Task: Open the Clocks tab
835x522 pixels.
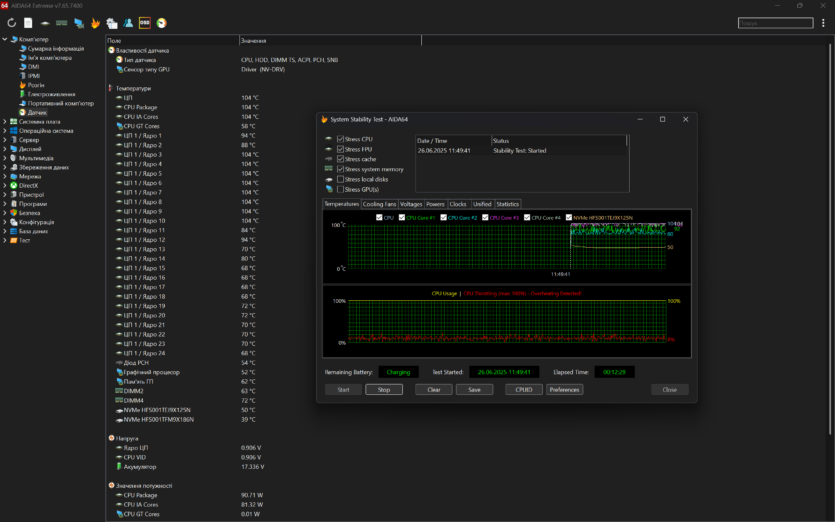Action: coord(458,204)
